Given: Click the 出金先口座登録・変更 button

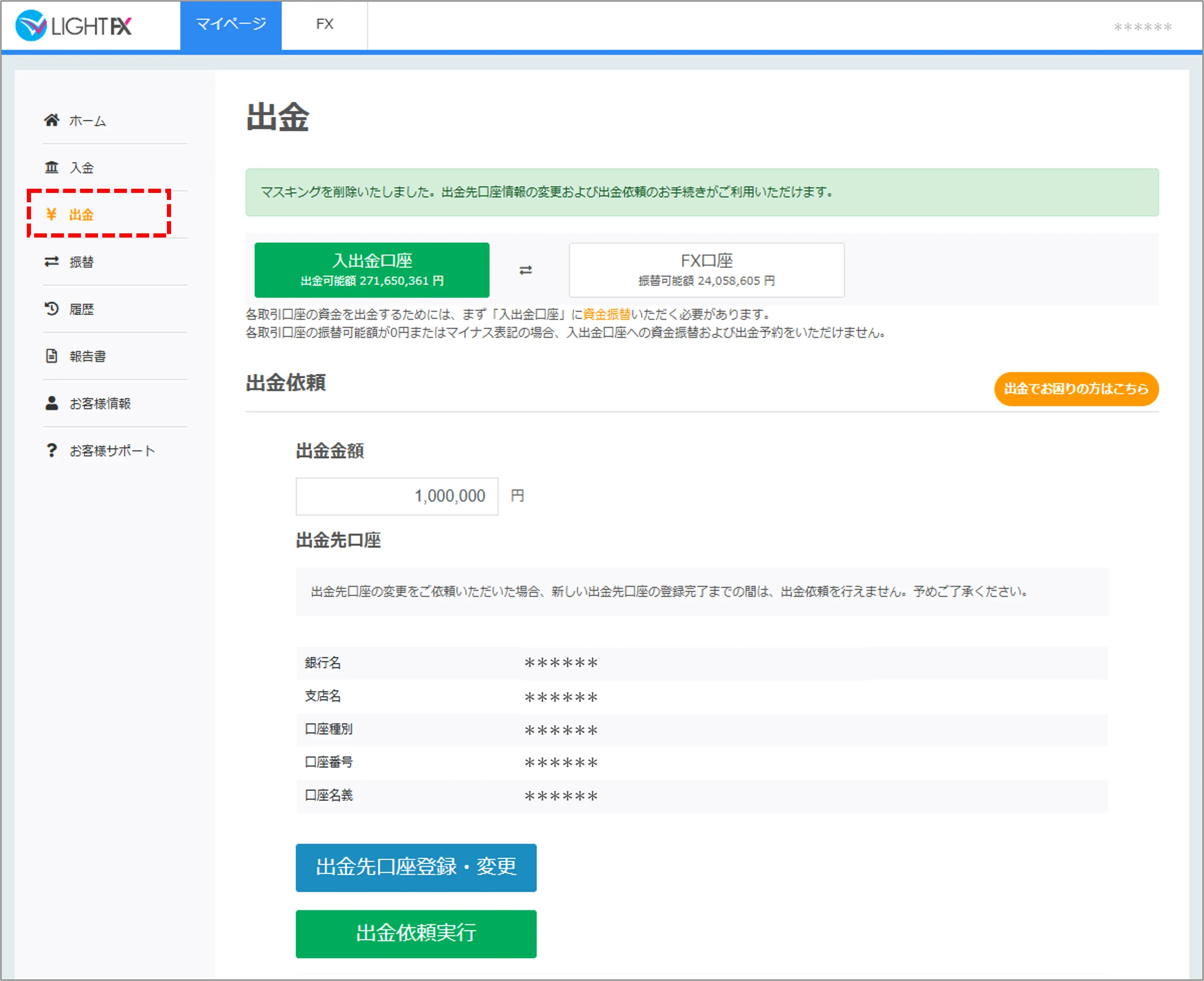Looking at the screenshot, I should coord(416,867).
